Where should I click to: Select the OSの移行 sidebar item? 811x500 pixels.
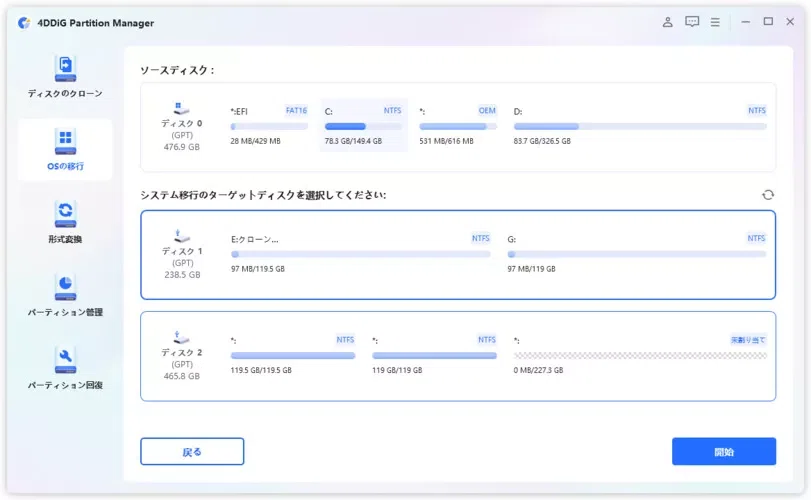65,149
